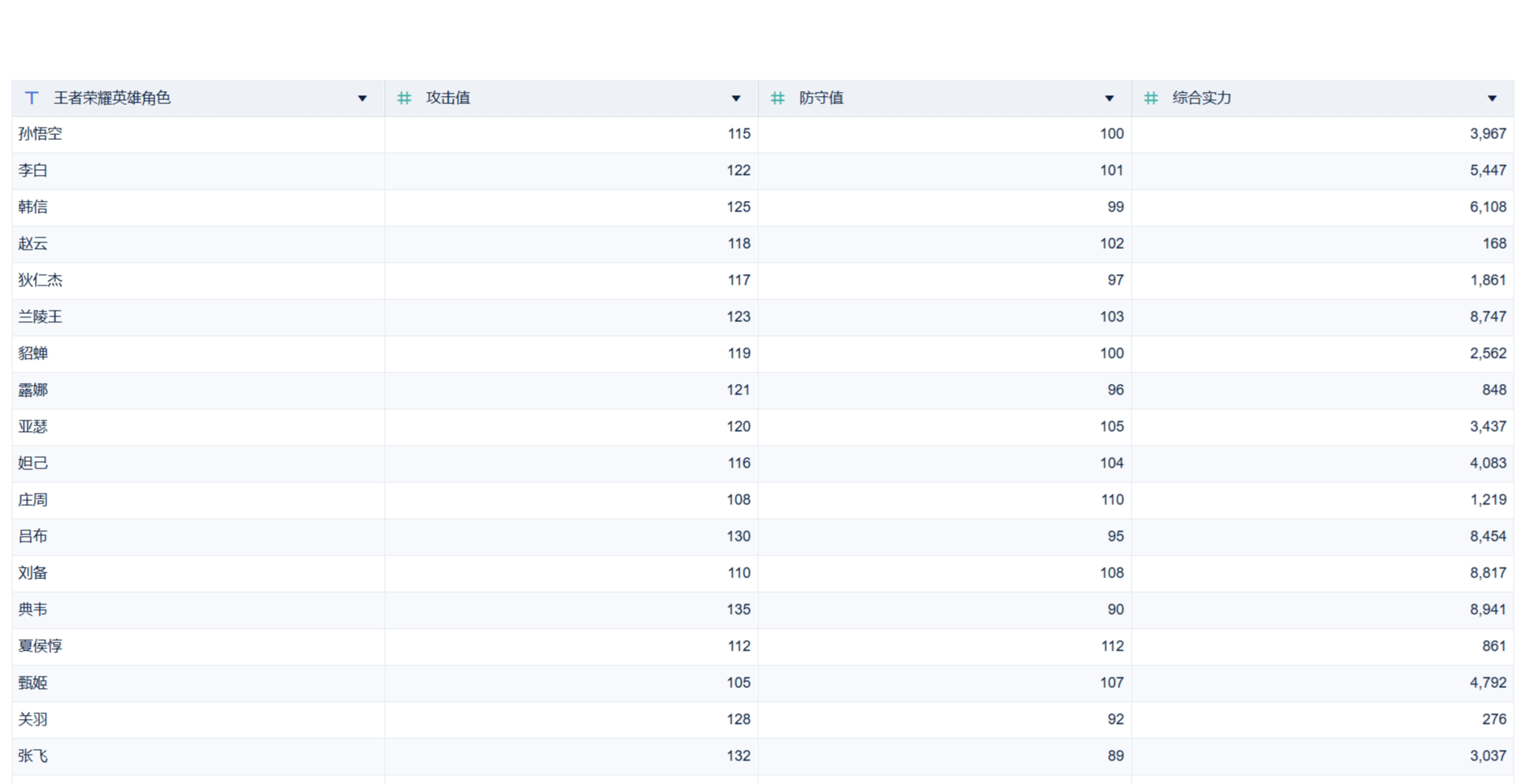1521x784 pixels.
Task: Click defense value 101 in 李白 row
Action: point(1112,171)
